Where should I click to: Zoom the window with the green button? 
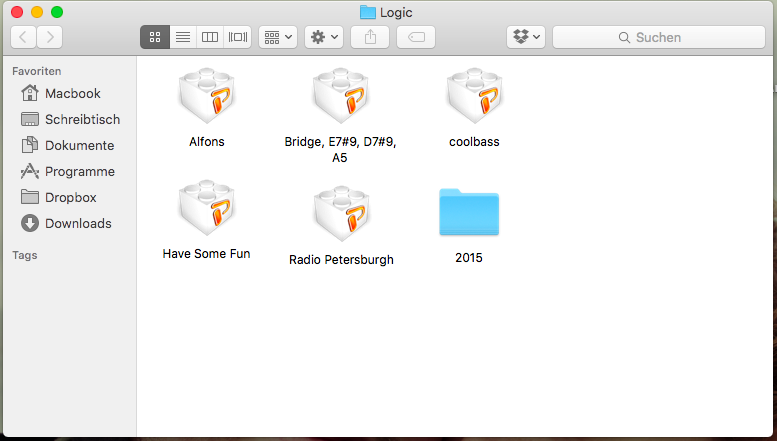57,12
